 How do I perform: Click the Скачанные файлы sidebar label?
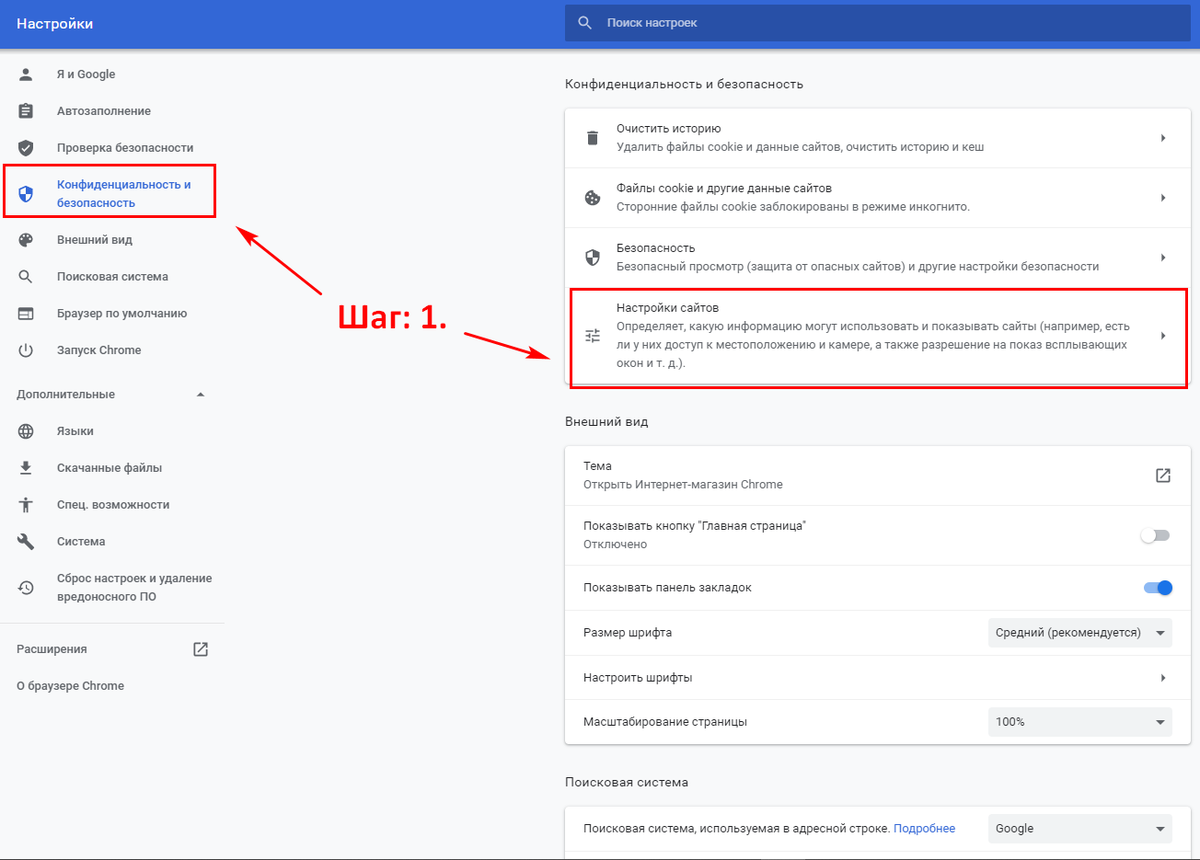click(110, 468)
